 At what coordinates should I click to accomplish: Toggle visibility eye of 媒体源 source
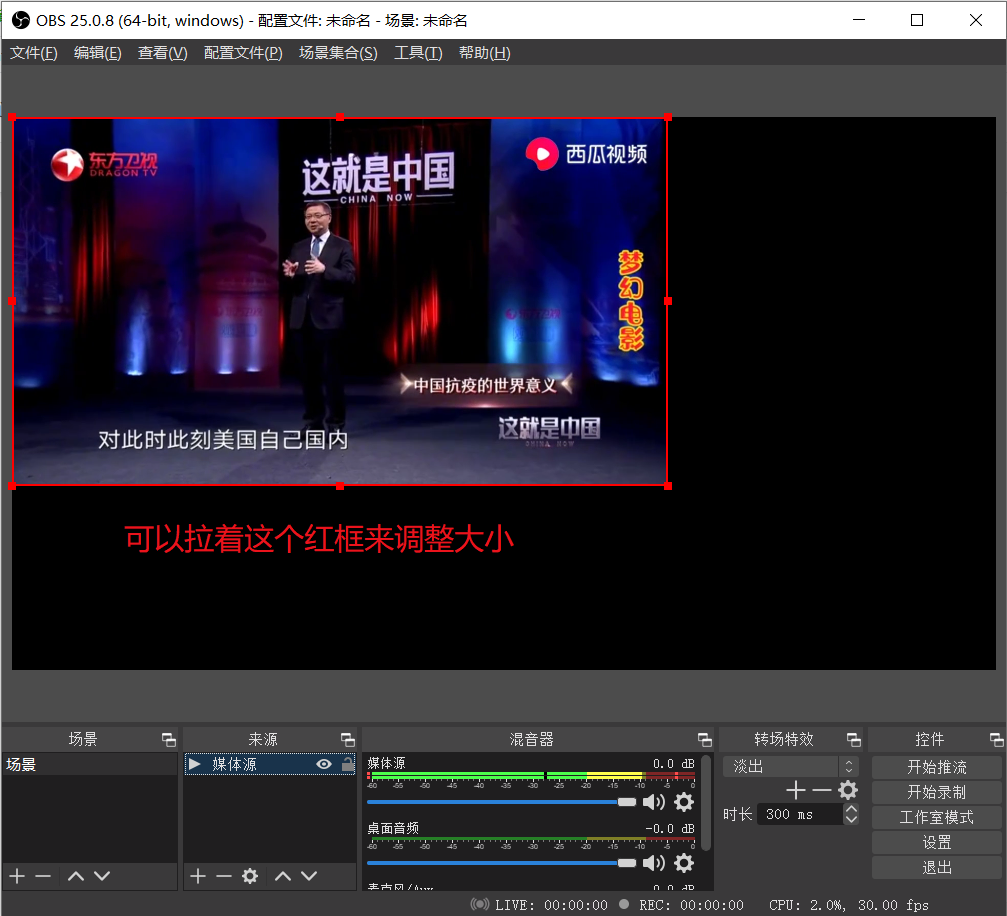(x=324, y=764)
